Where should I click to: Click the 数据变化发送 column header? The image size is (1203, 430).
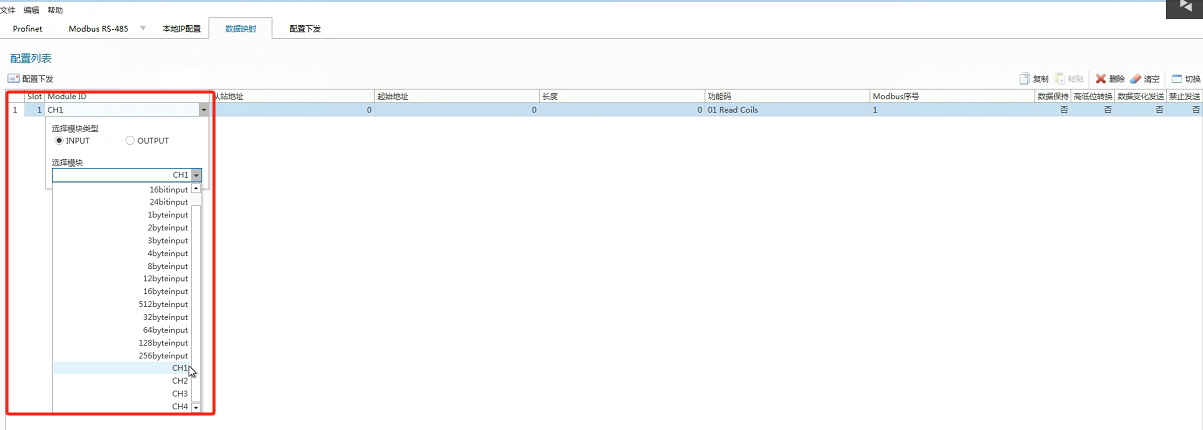(x=1140, y=97)
